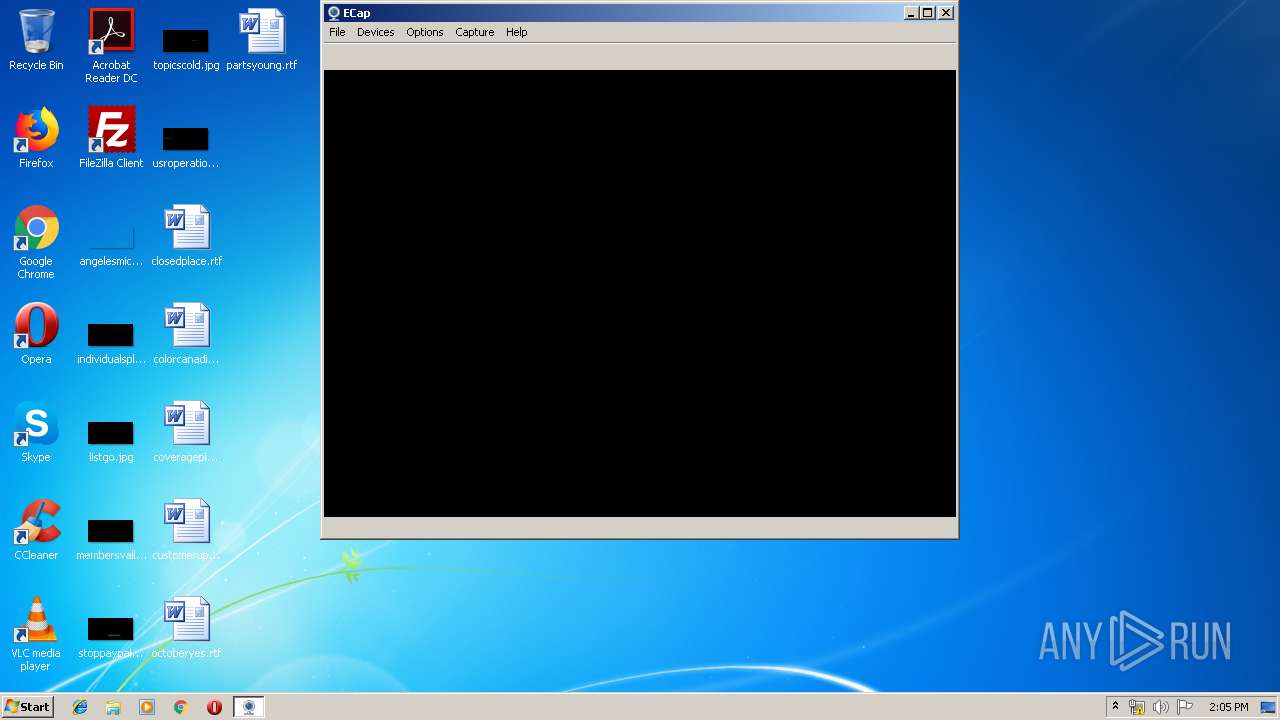
Task: Click the black video preview area in ECap
Action: pos(640,293)
